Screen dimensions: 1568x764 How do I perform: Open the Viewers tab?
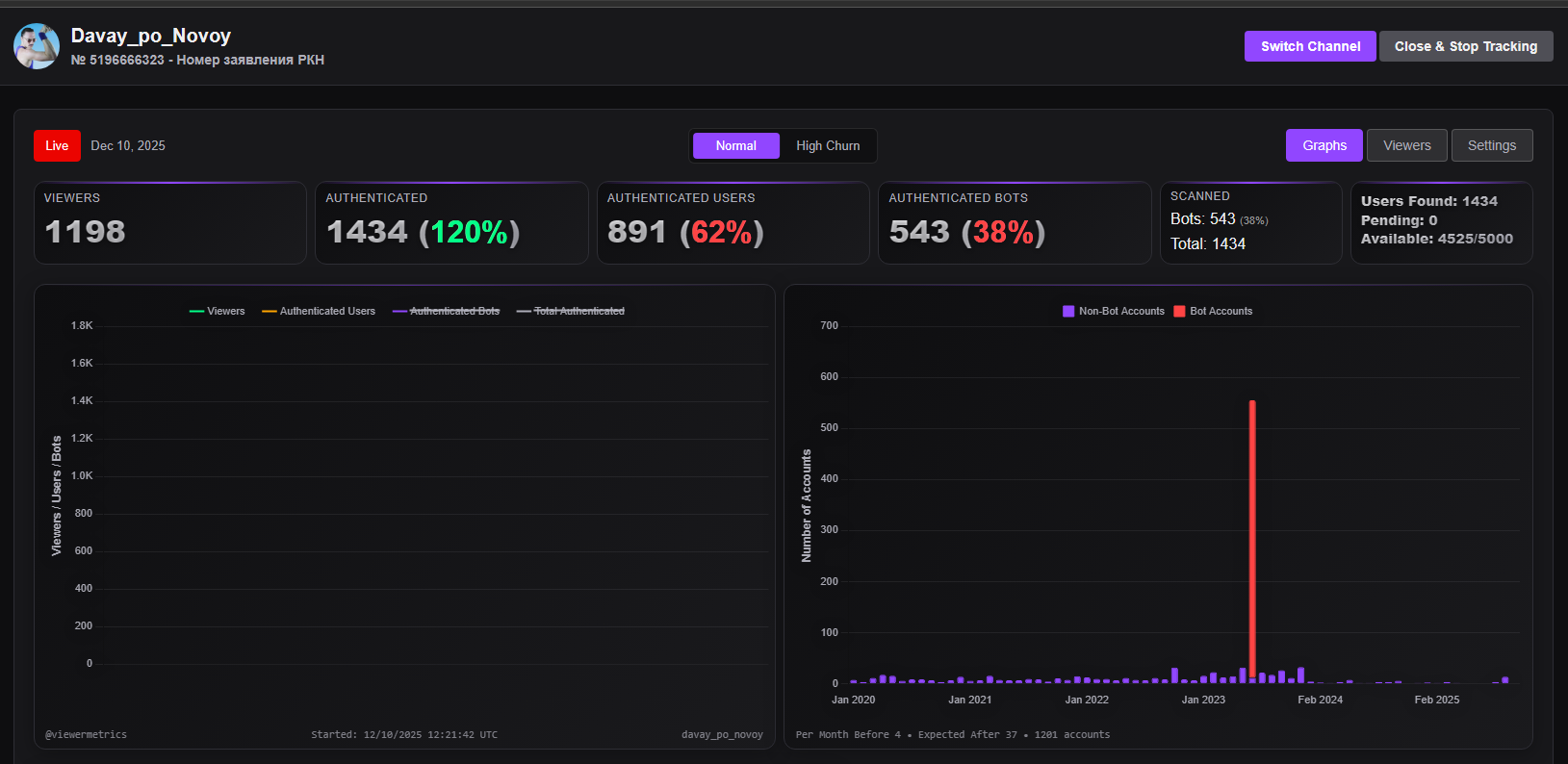(1407, 145)
